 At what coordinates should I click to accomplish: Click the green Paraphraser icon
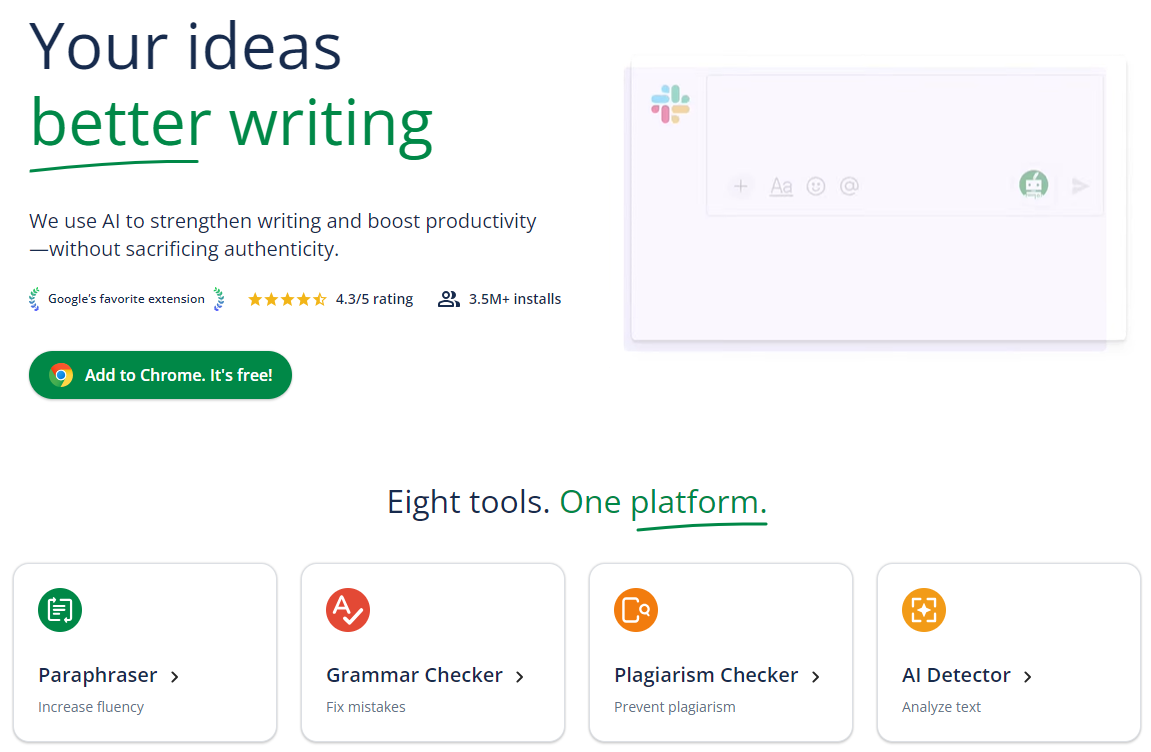tap(60, 609)
